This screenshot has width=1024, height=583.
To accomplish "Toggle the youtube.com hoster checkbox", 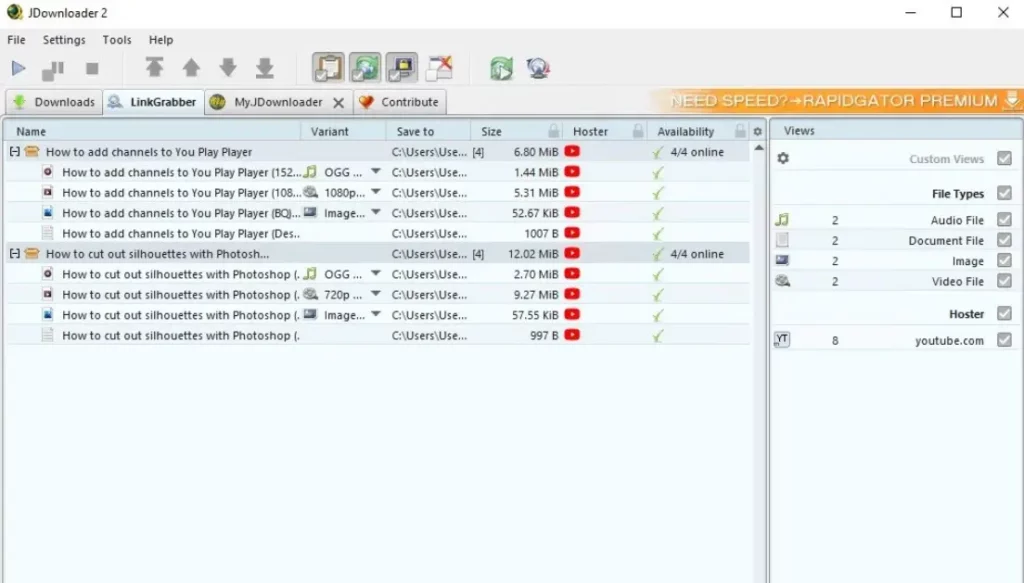I will click(1002, 340).
